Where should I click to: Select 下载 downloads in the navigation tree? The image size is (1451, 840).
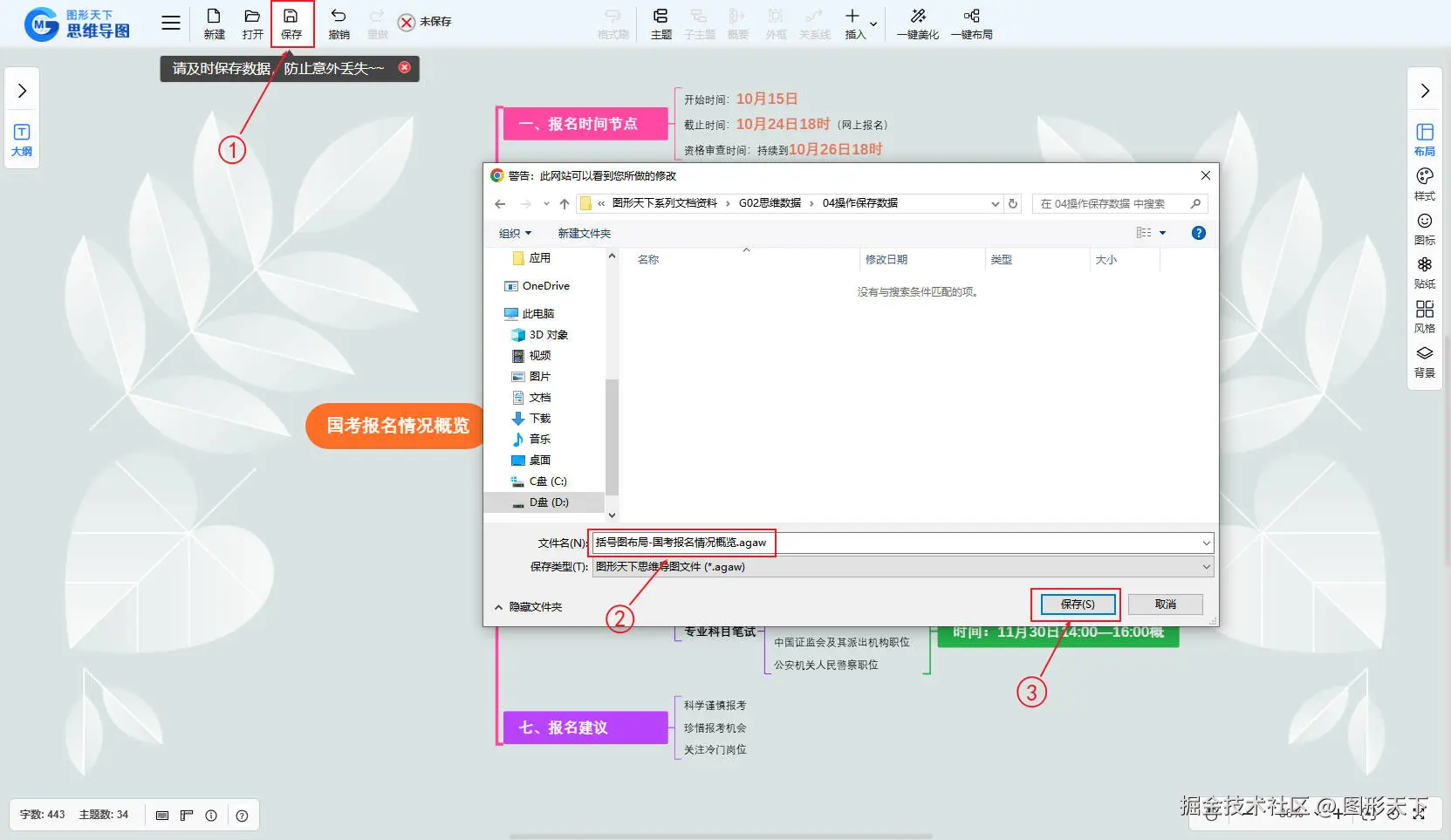click(x=530, y=419)
